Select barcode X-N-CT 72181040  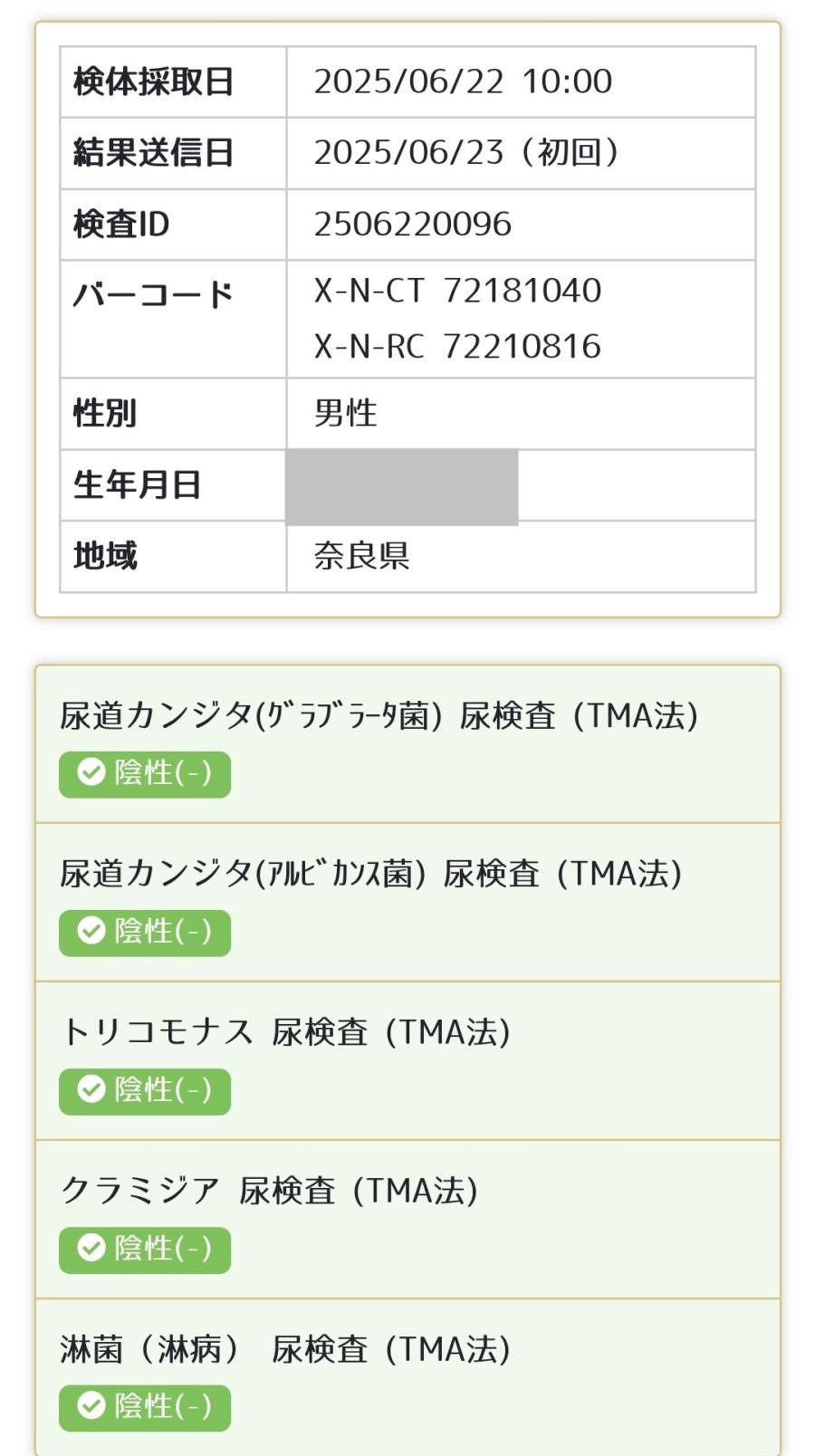coord(457,291)
